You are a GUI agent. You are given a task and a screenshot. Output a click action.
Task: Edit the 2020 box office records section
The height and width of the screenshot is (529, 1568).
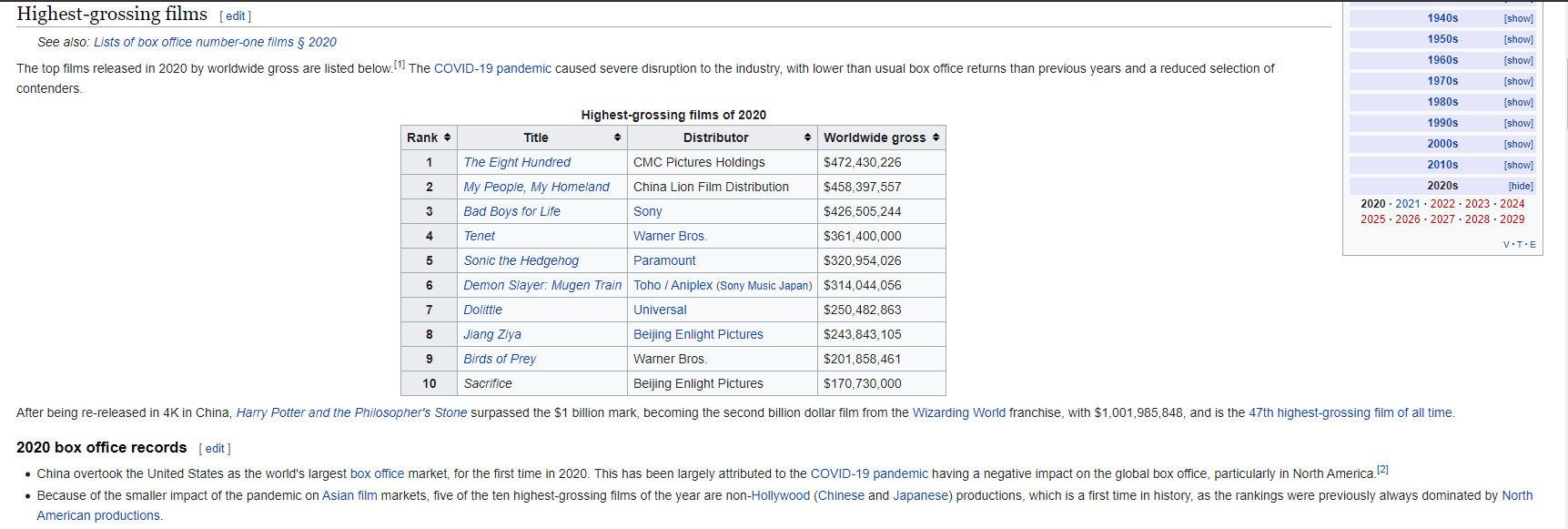pos(215,449)
